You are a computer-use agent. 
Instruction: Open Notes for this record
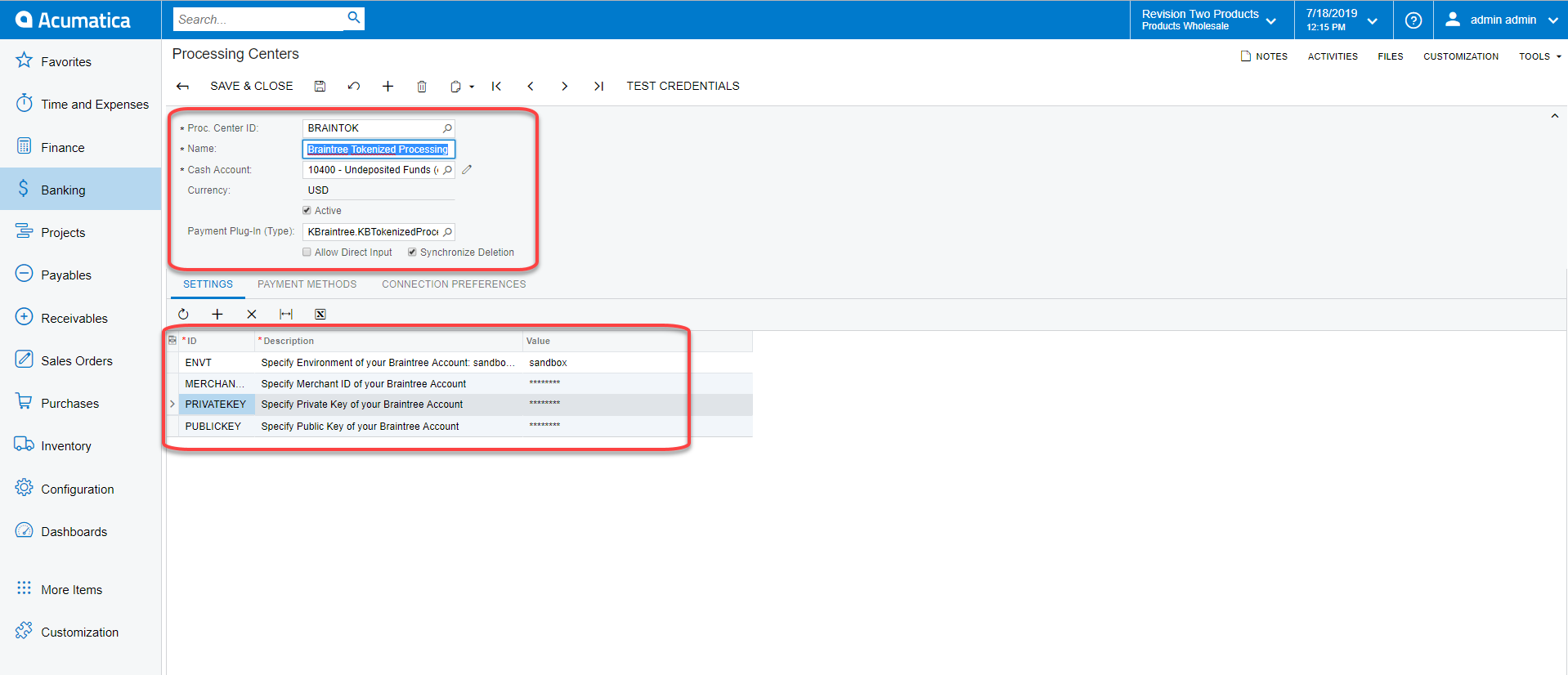click(x=1264, y=56)
